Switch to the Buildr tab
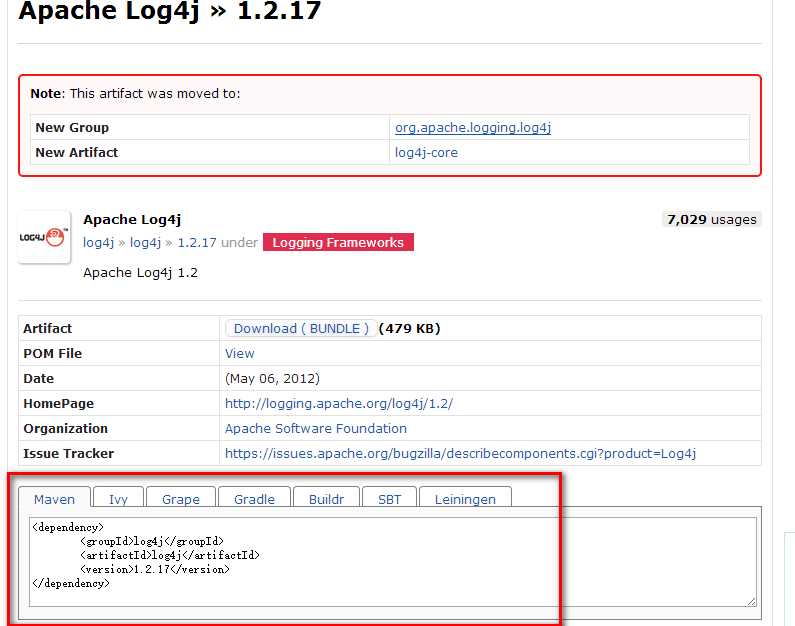795x626 pixels. coord(326,499)
